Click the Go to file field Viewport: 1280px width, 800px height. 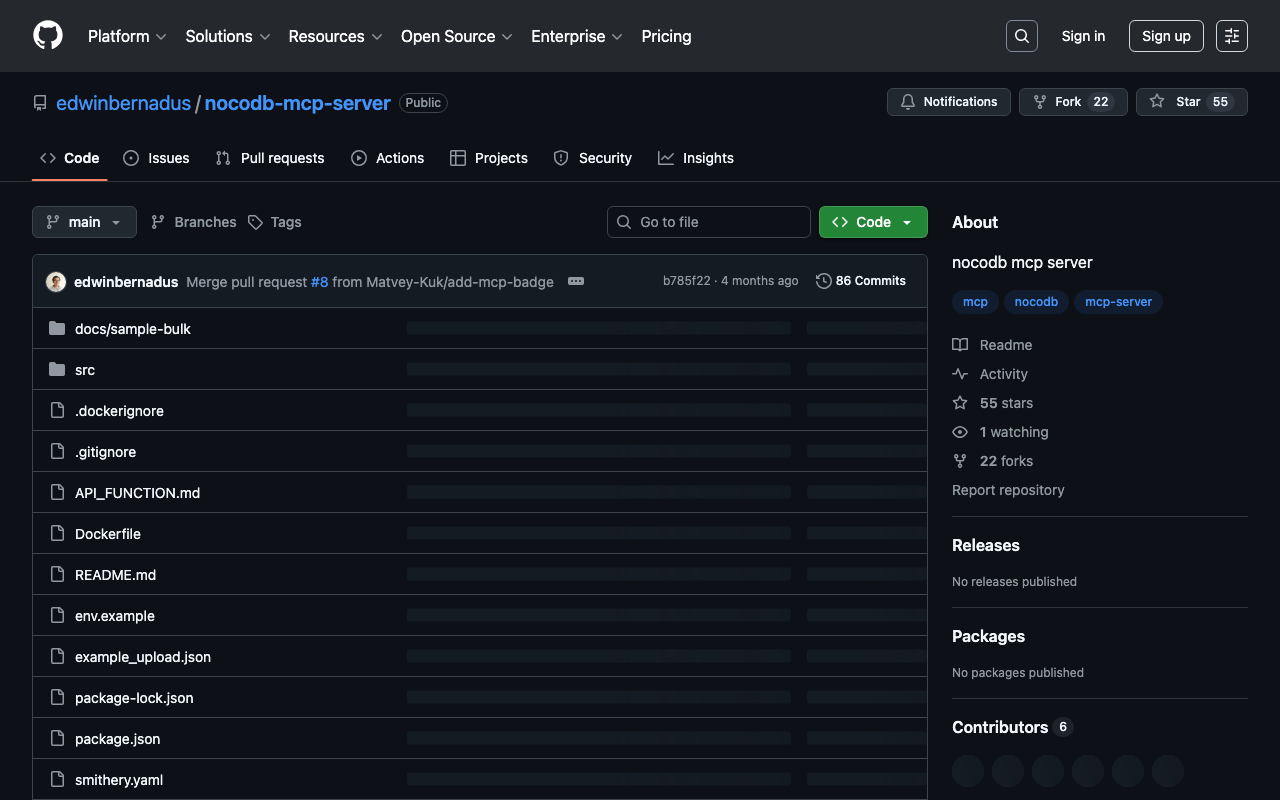(x=709, y=222)
